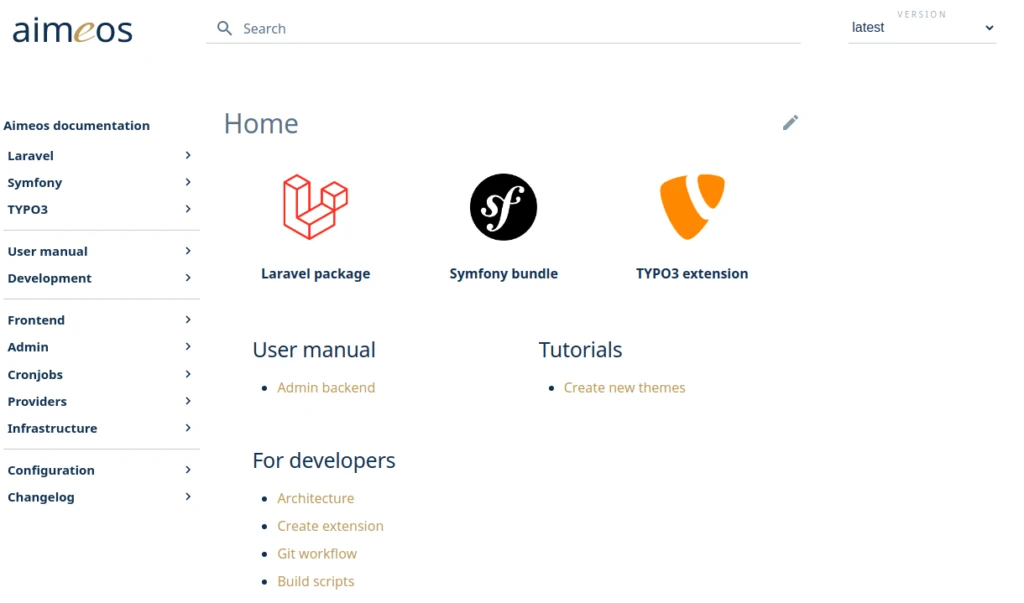
Task: Click the search magnifier icon
Action: 225,28
